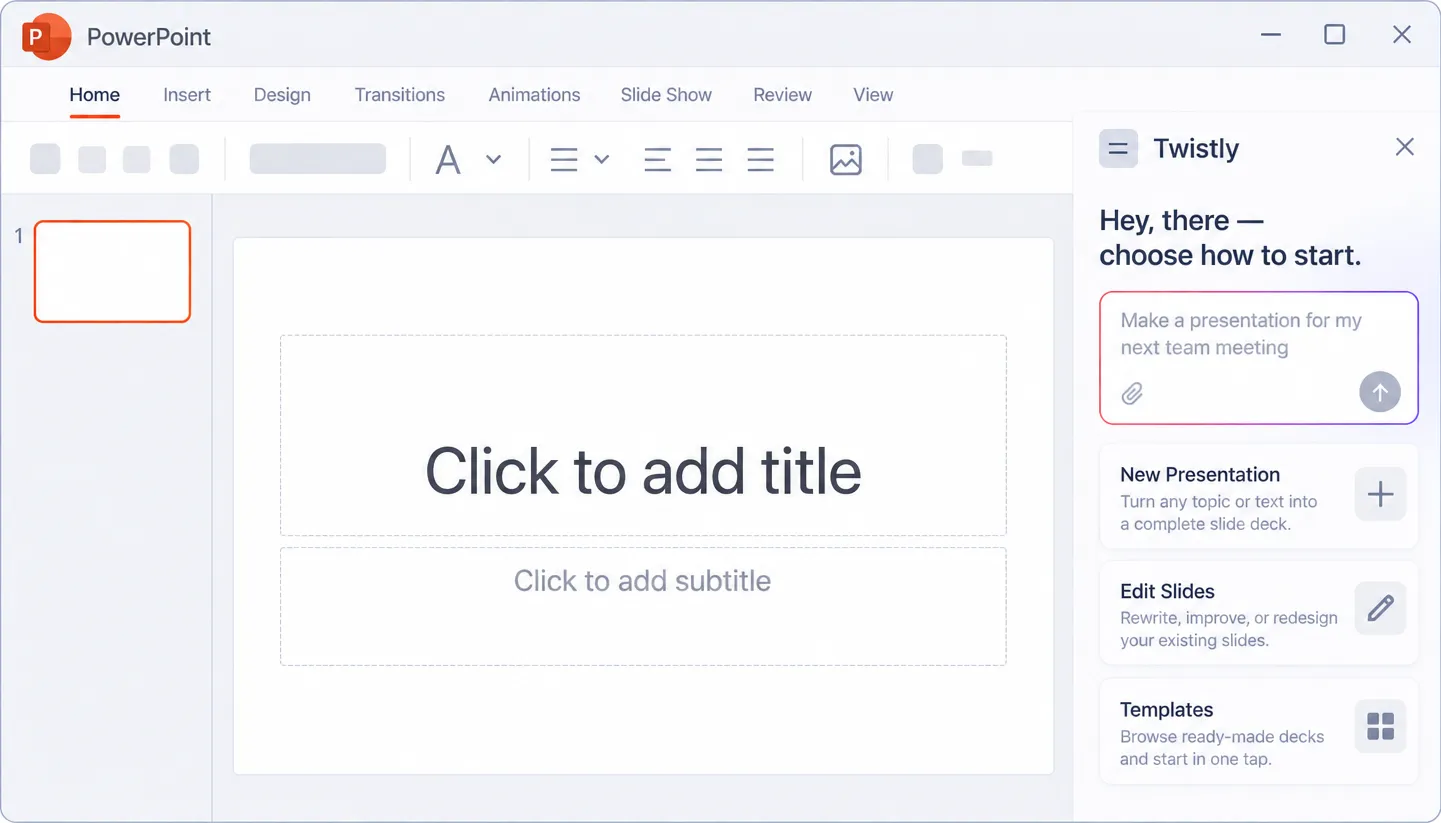The height and width of the screenshot is (823, 1441).
Task: Click the "Hey, there — choose how to start." heading
Action: click(1230, 238)
